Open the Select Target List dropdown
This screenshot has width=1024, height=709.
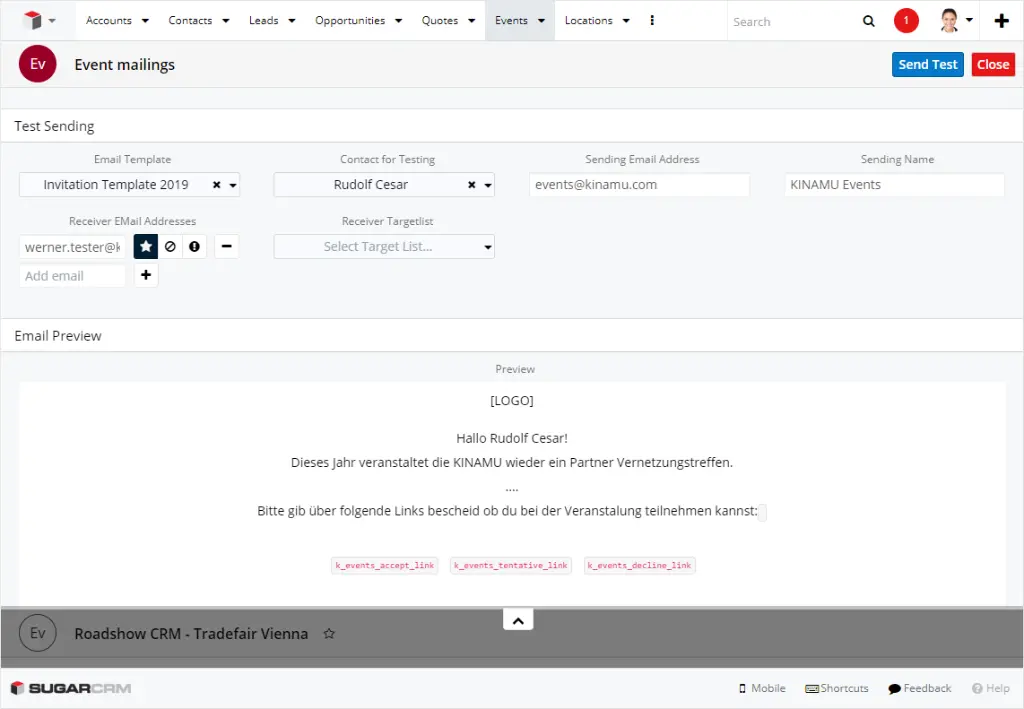384,247
